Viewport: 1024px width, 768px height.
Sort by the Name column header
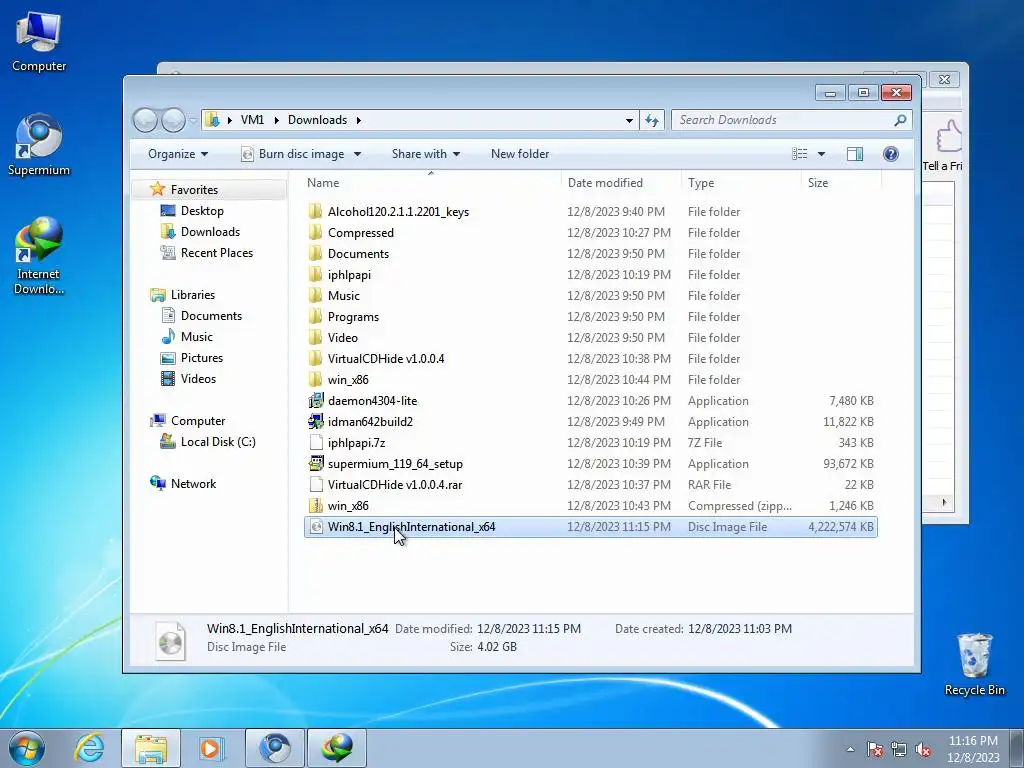tap(431, 183)
